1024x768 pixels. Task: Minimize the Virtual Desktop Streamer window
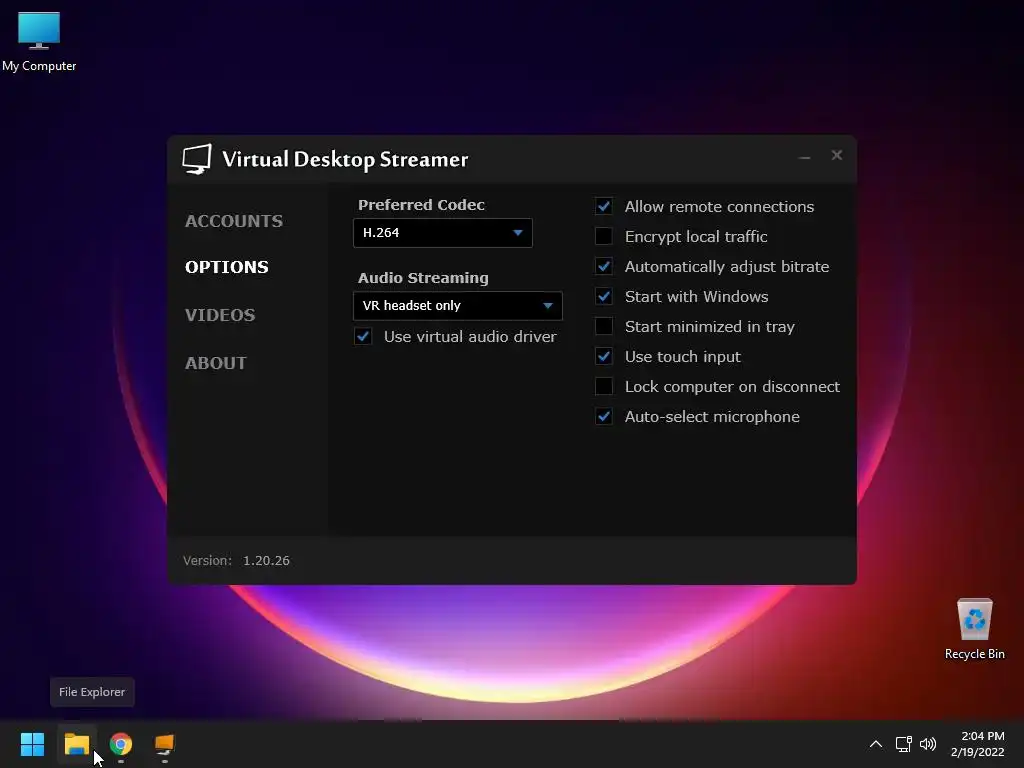tap(805, 156)
